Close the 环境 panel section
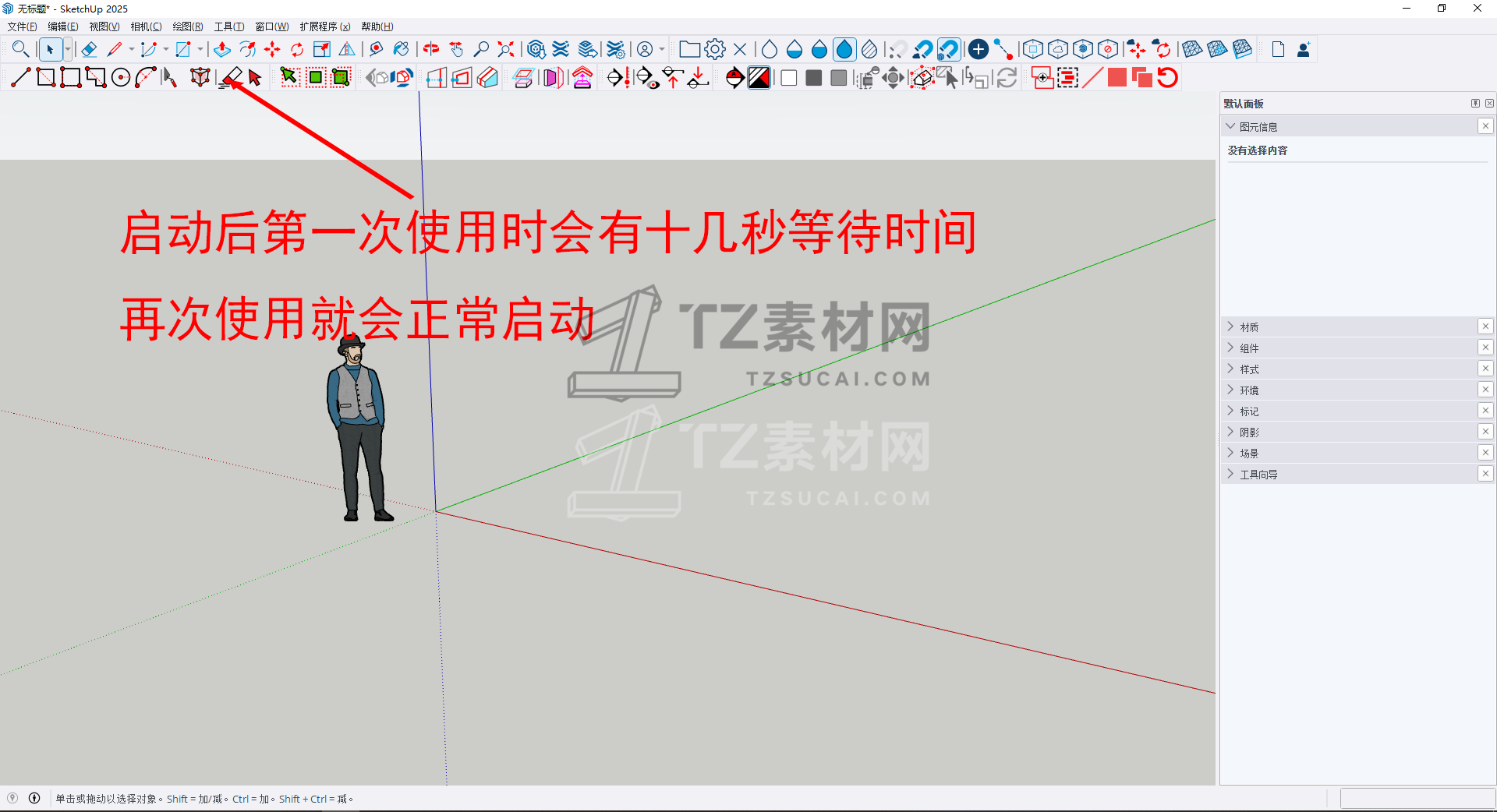Viewport: 1497px width, 812px height. click(x=1485, y=390)
